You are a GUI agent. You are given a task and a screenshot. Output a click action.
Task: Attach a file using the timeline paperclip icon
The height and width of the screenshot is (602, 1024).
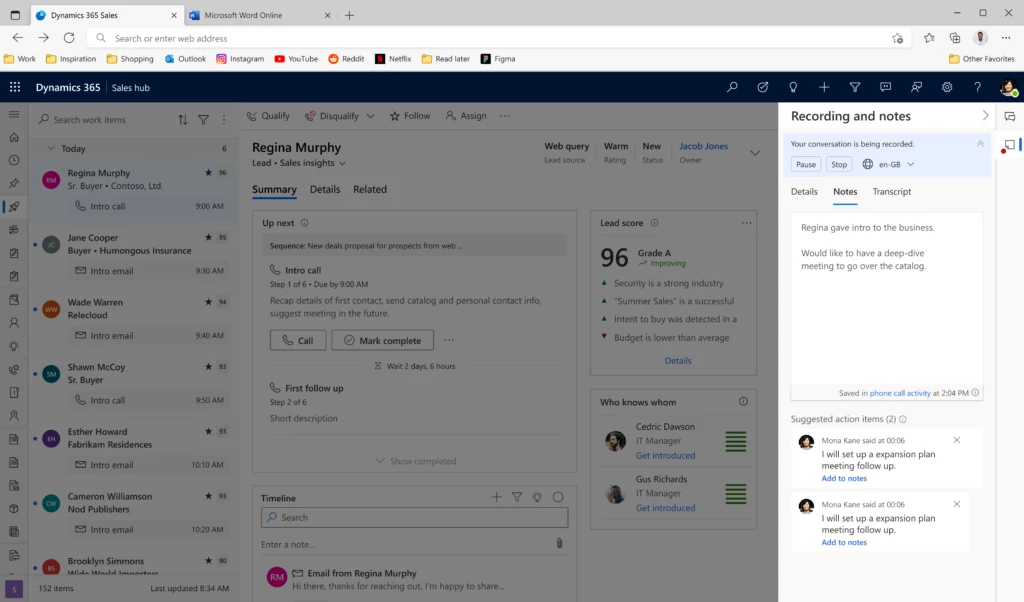(559, 543)
